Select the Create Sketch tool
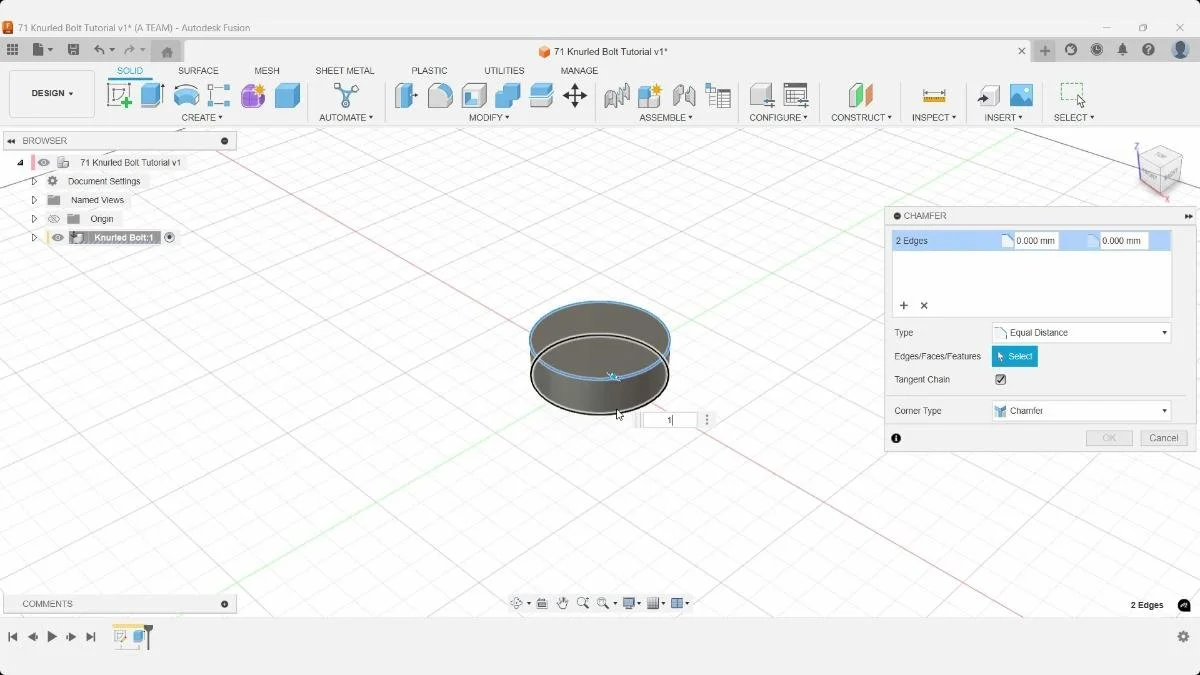The width and height of the screenshot is (1200, 675). pos(119,95)
